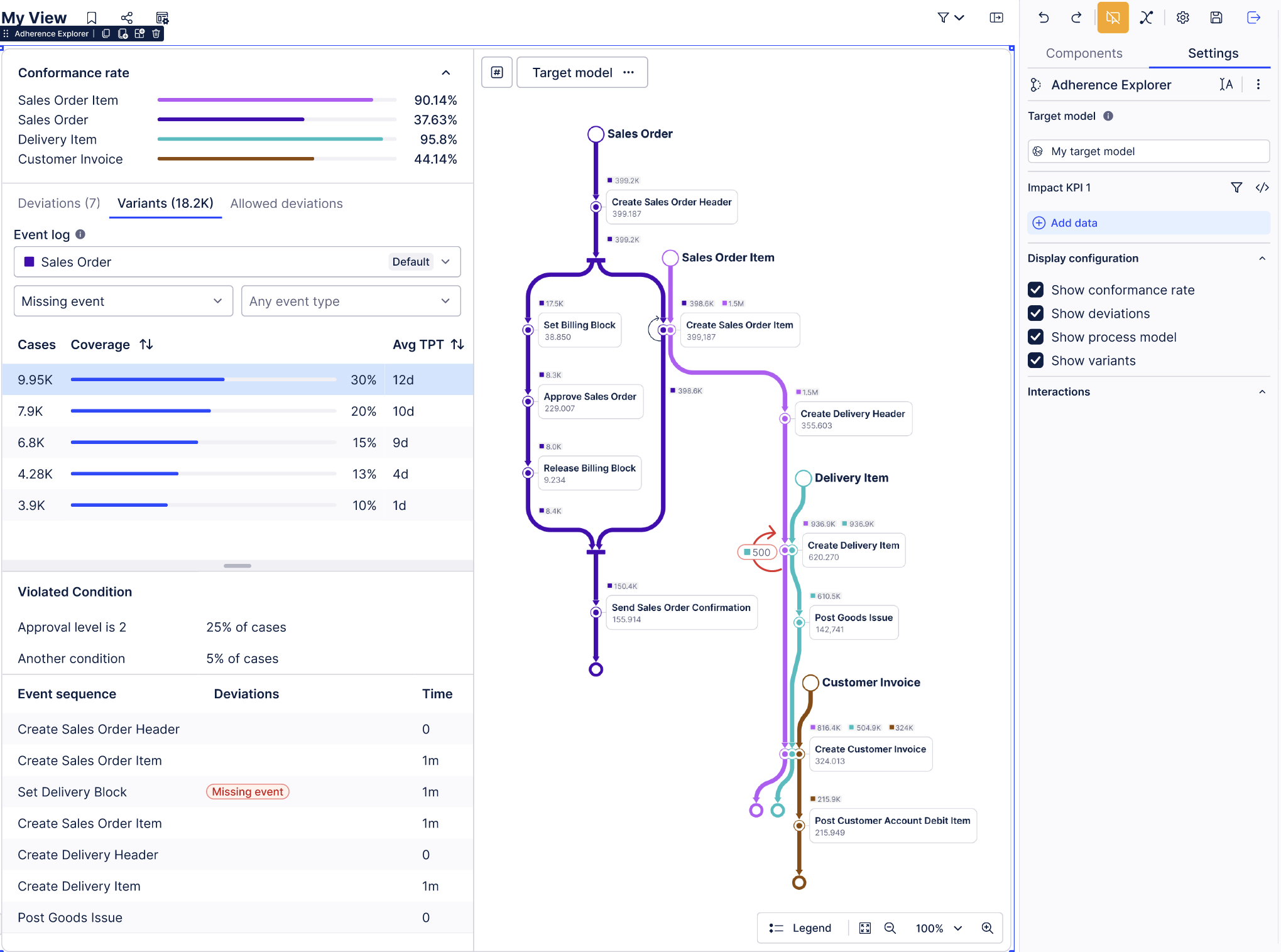Click the Impact KPI 1 code editor icon

(1262, 188)
